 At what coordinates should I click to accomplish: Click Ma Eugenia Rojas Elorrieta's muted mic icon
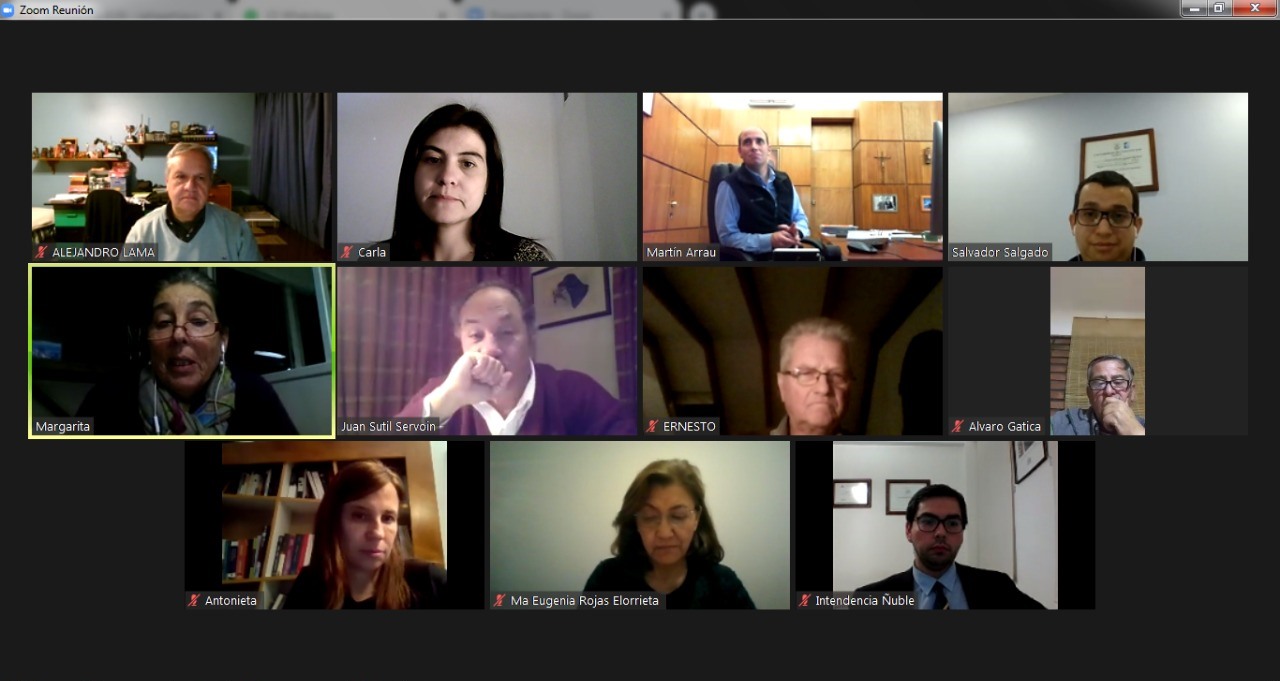(x=500, y=601)
